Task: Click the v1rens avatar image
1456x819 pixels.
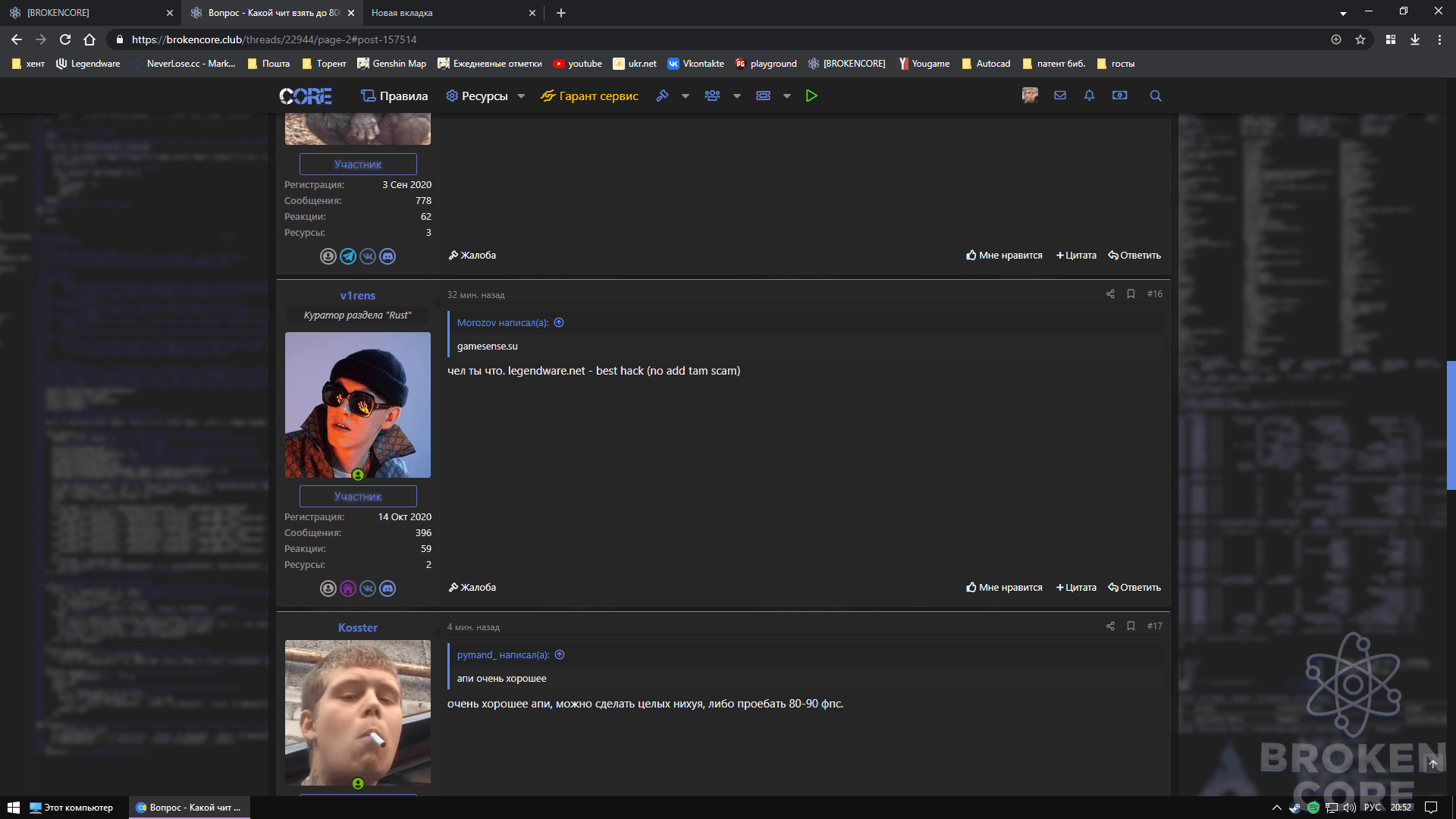Action: pyautogui.click(x=358, y=405)
